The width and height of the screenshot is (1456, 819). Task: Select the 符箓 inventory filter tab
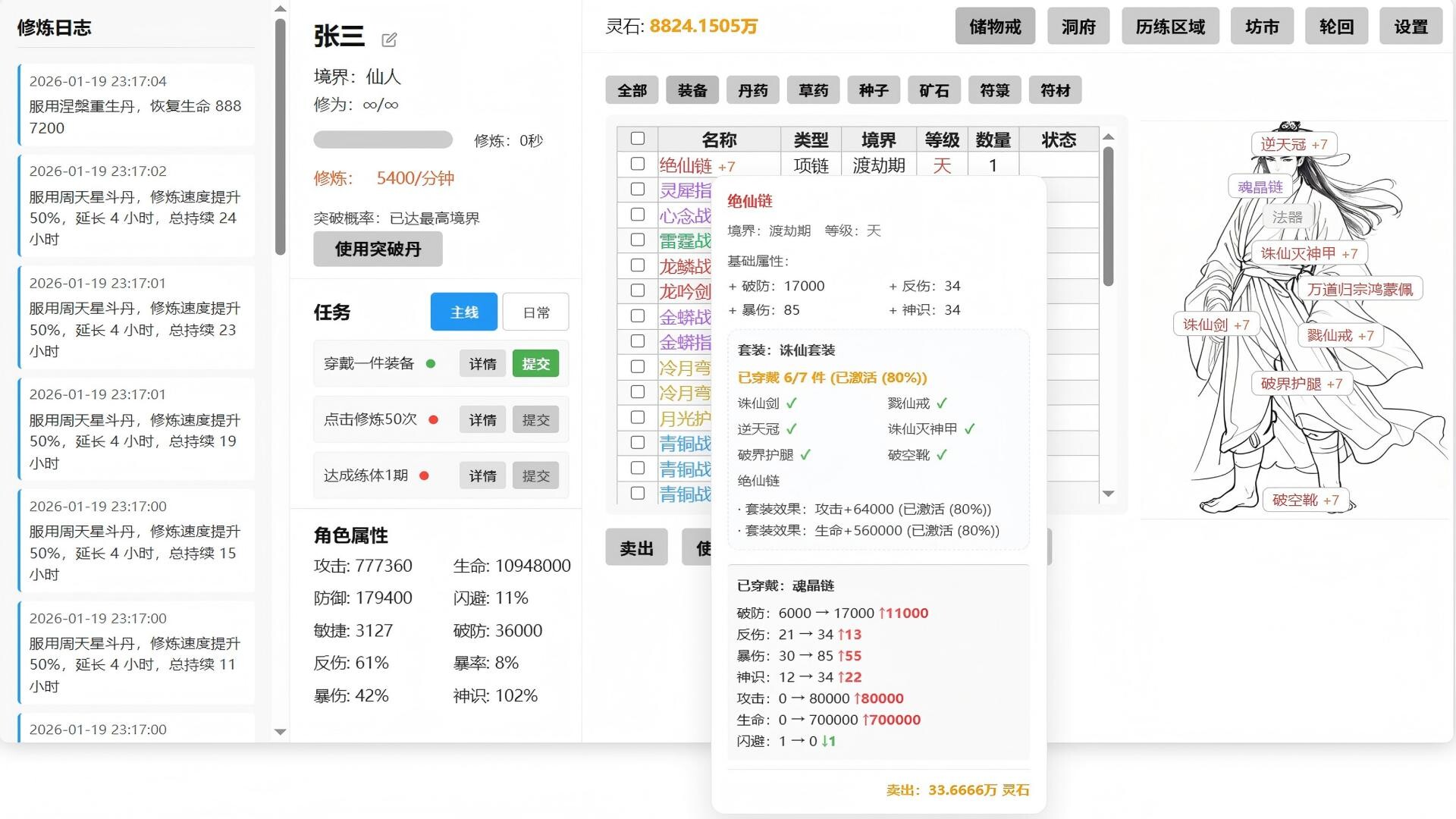(994, 89)
